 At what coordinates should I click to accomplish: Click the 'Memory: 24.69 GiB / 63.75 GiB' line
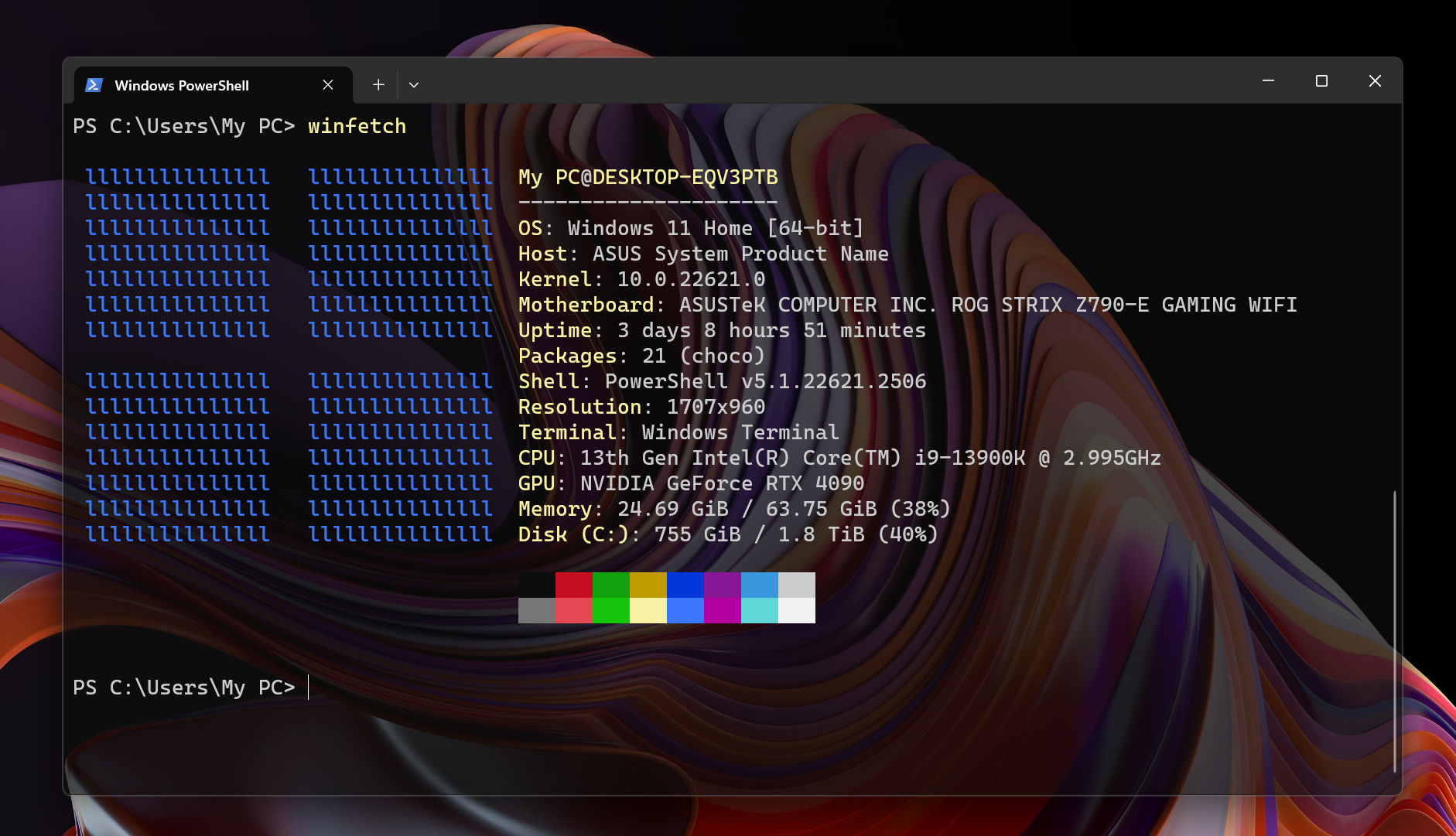(734, 509)
